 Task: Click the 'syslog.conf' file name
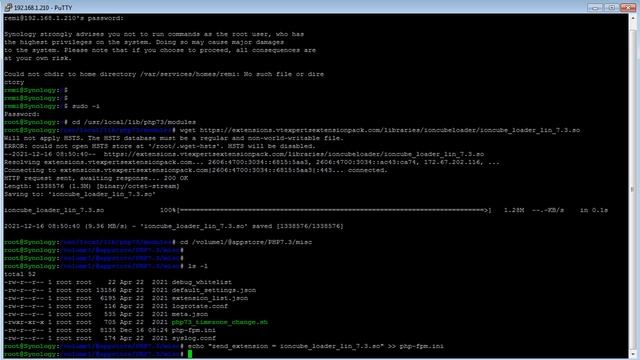pos(194,338)
